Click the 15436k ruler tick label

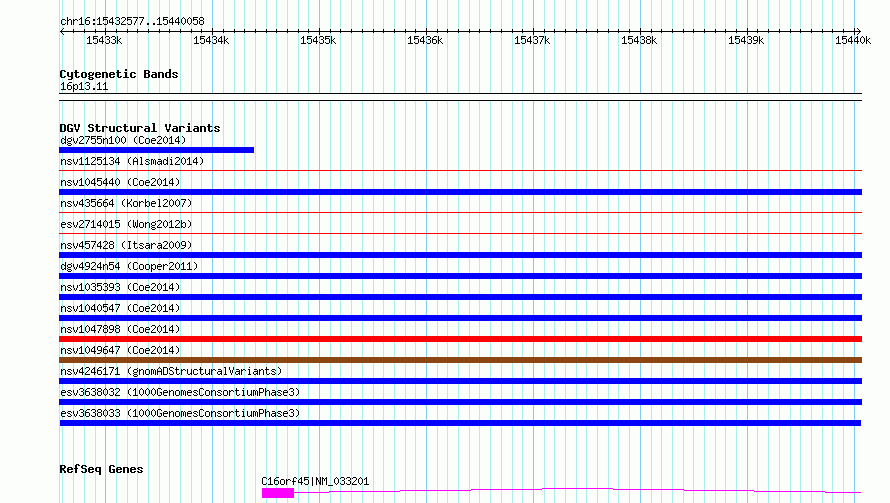click(425, 40)
